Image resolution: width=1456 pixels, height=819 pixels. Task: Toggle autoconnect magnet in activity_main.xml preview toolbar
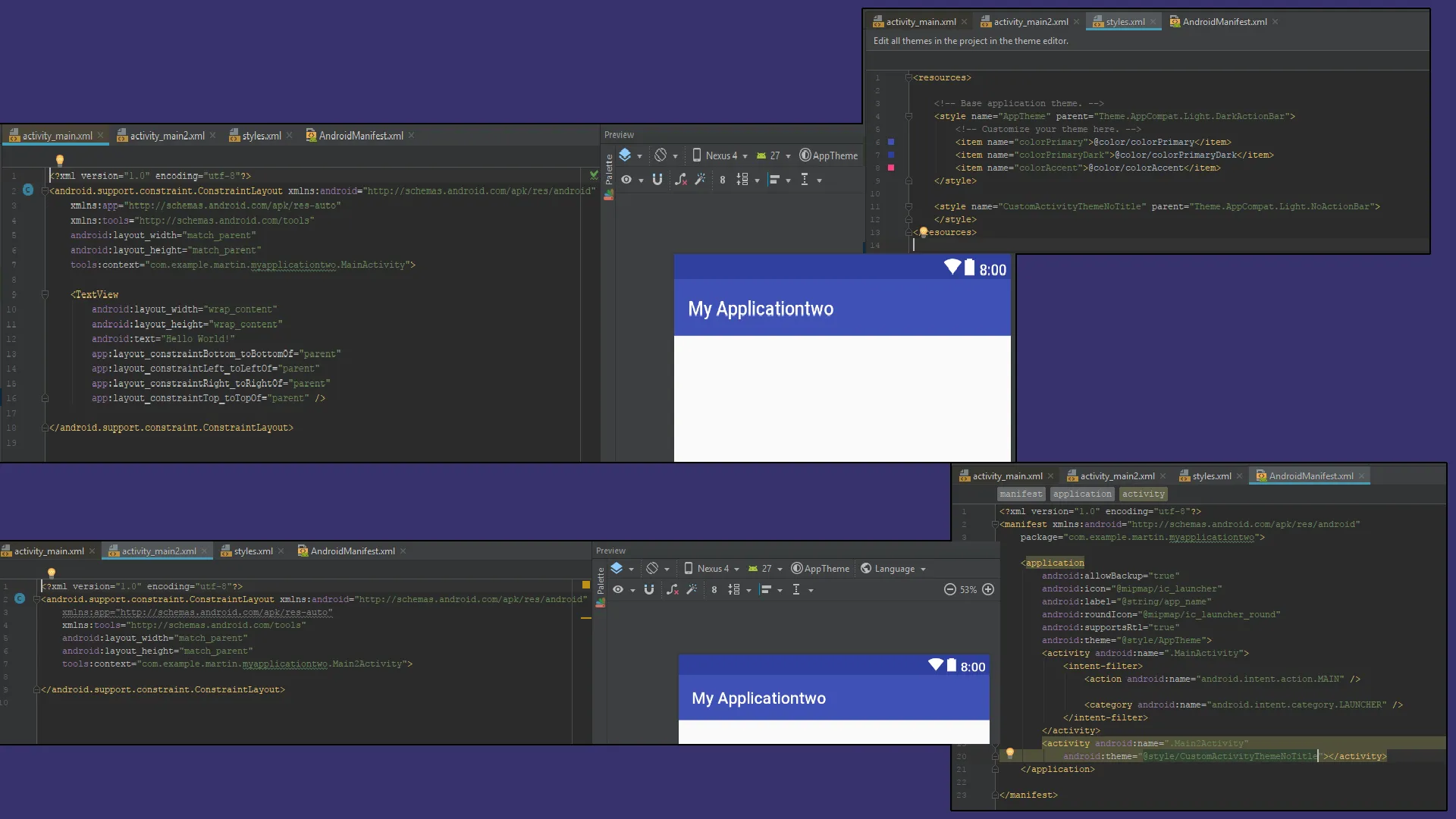[x=657, y=180]
